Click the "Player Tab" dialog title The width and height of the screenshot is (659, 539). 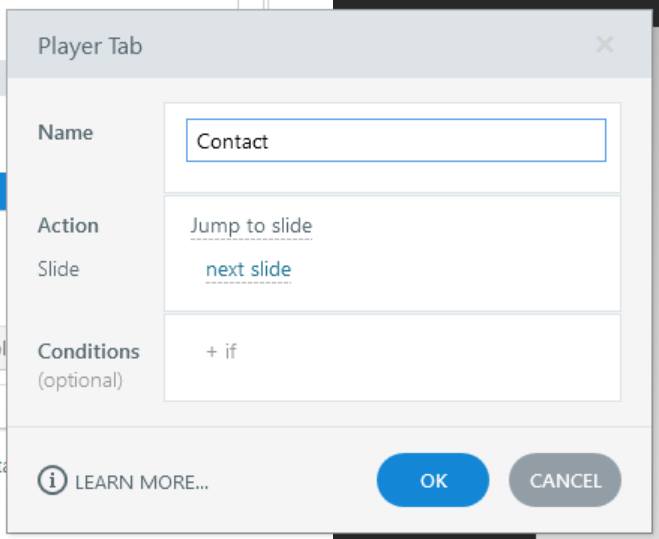[x=90, y=46]
